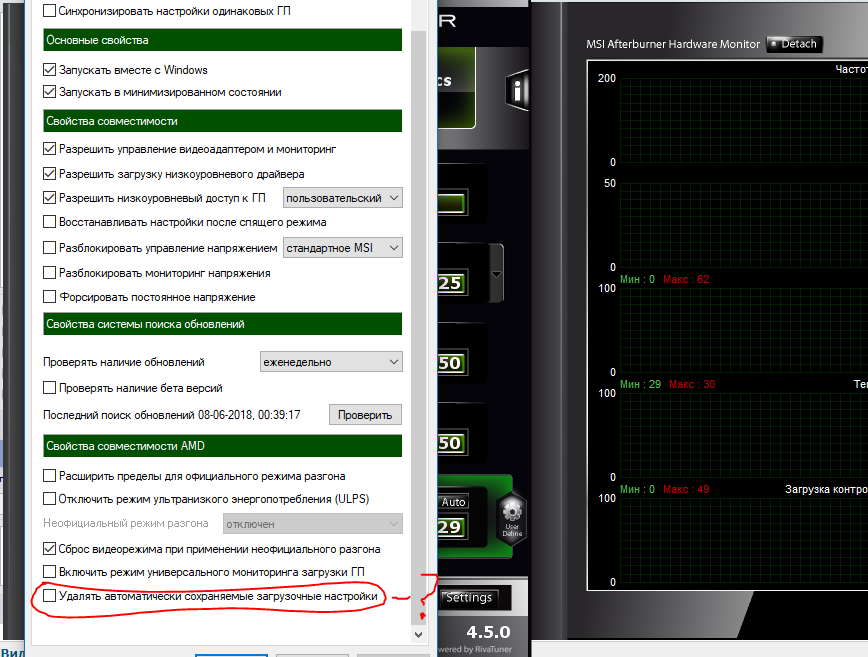This screenshot has width=868, height=657.
Task: Click the Свойства совместимости section header
Action: pyautogui.click(x=223, y=121)
